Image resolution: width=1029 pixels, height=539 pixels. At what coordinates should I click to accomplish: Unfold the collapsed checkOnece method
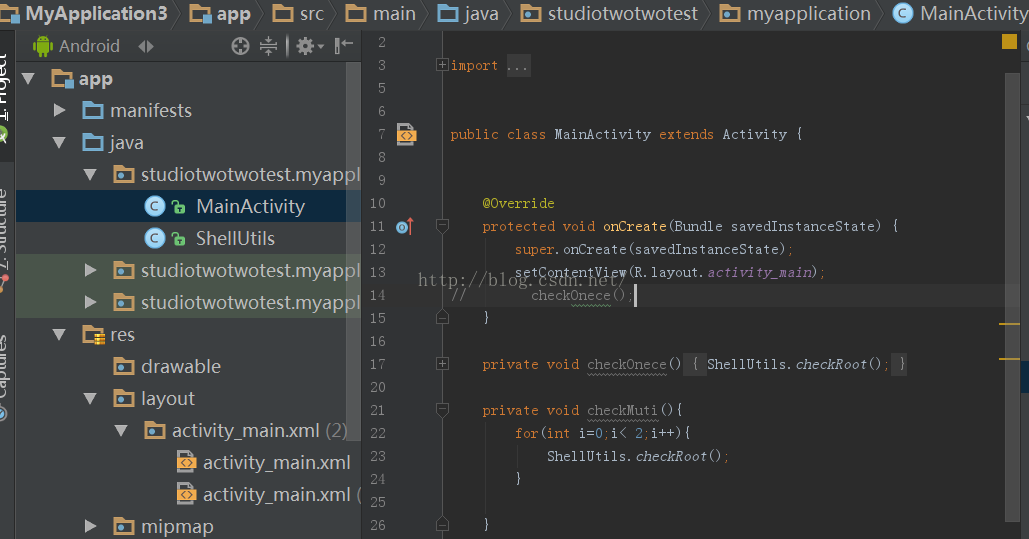(443, 364)
